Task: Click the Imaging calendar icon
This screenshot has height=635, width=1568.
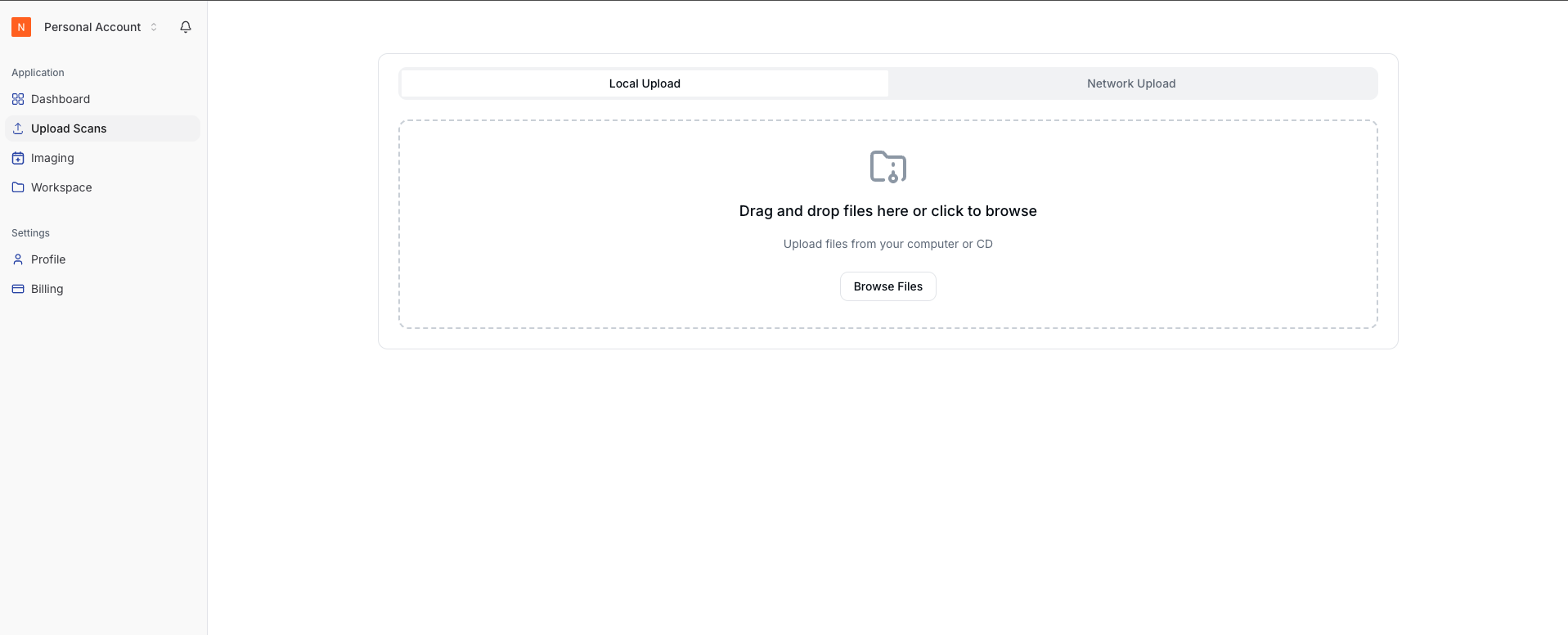Action: (x=18, y=158)
